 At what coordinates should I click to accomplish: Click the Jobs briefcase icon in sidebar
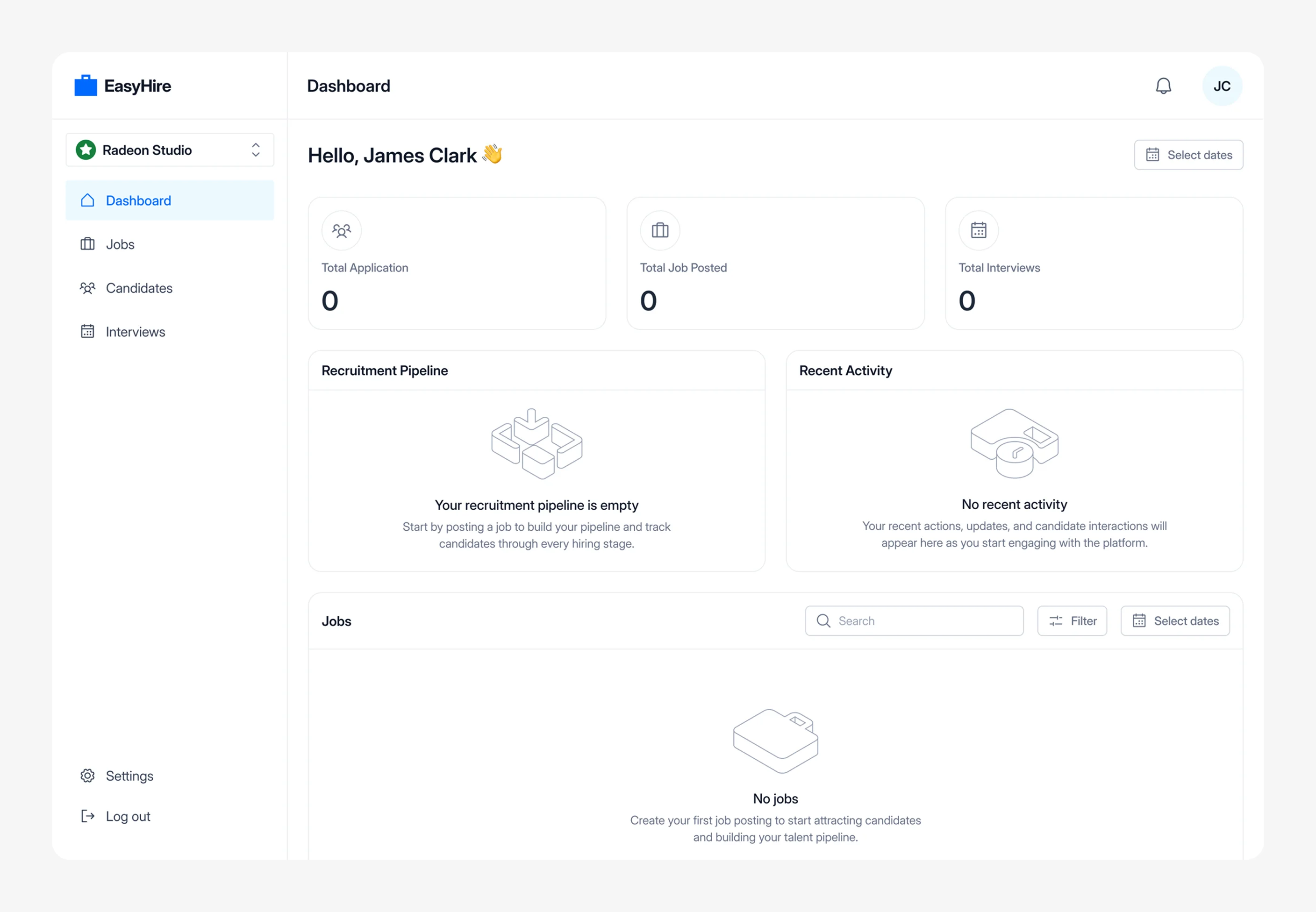pyautogui.click(x=87, y=244)
